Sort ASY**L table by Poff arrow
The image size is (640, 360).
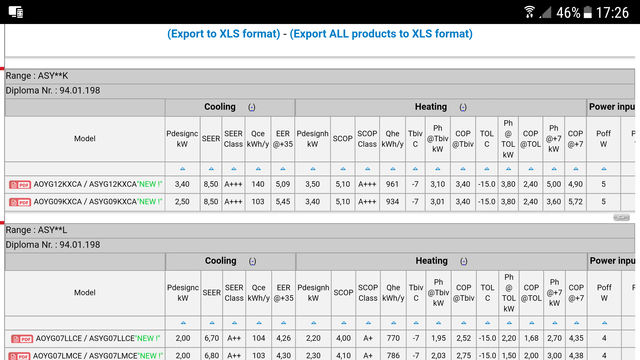pyautogui.click(x=604, y=323)
